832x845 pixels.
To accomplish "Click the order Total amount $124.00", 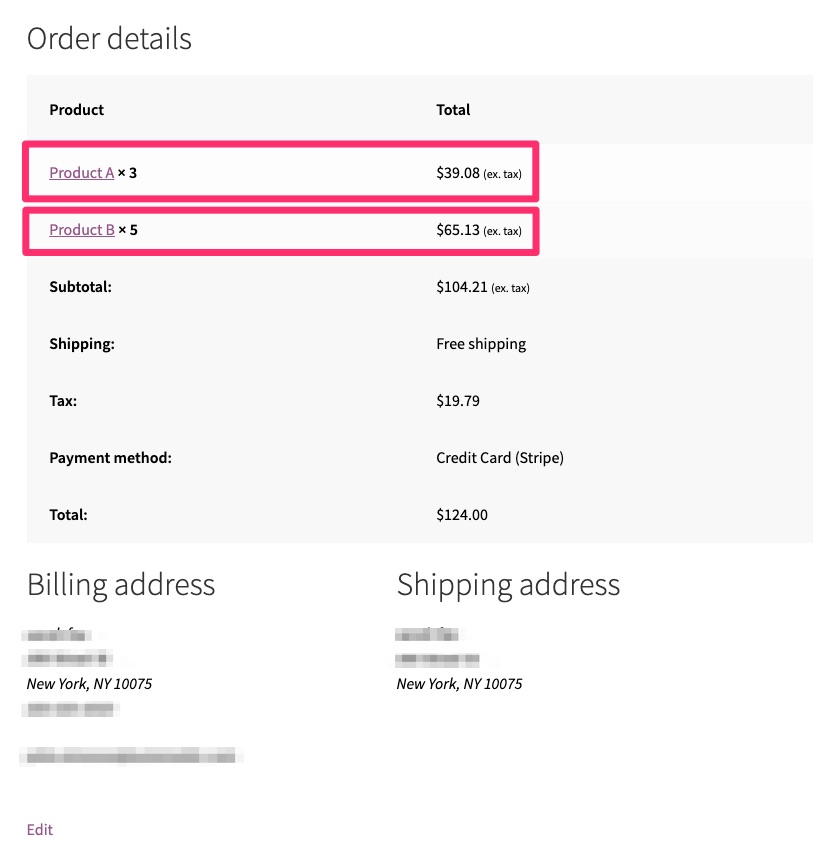I will (x=460, y=515).
